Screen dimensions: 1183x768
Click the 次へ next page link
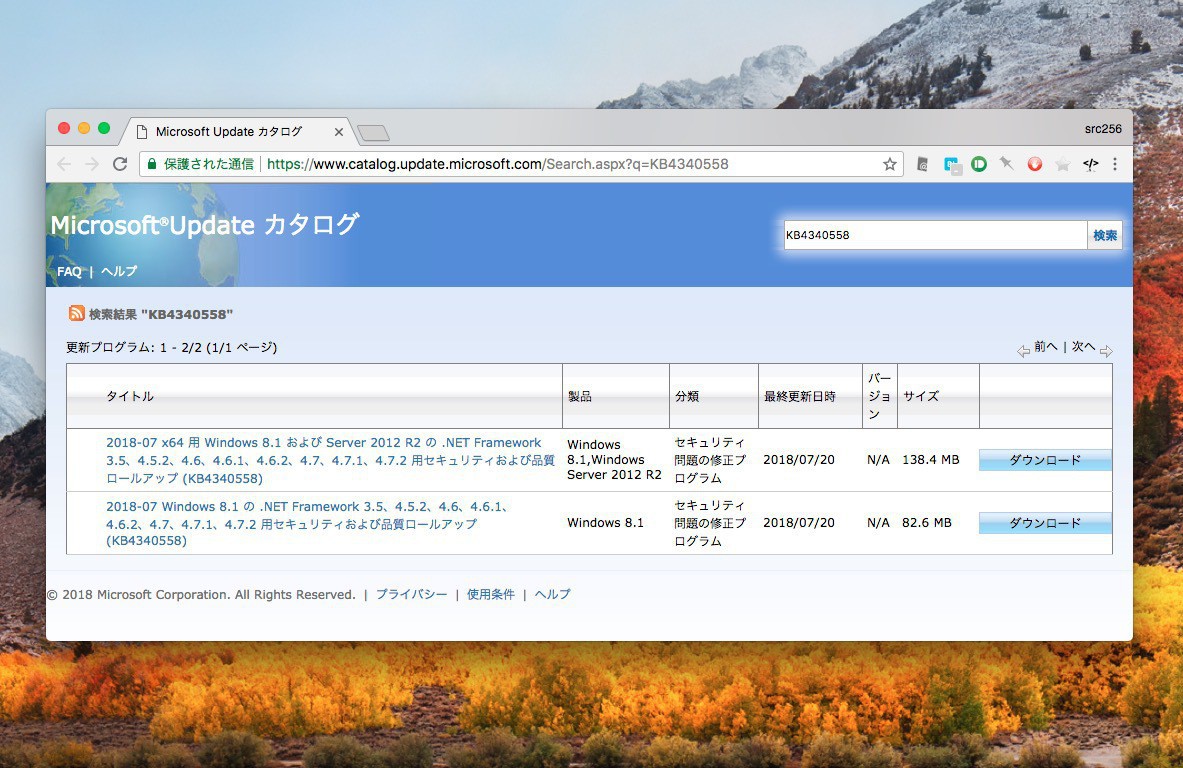(1083, 346)
